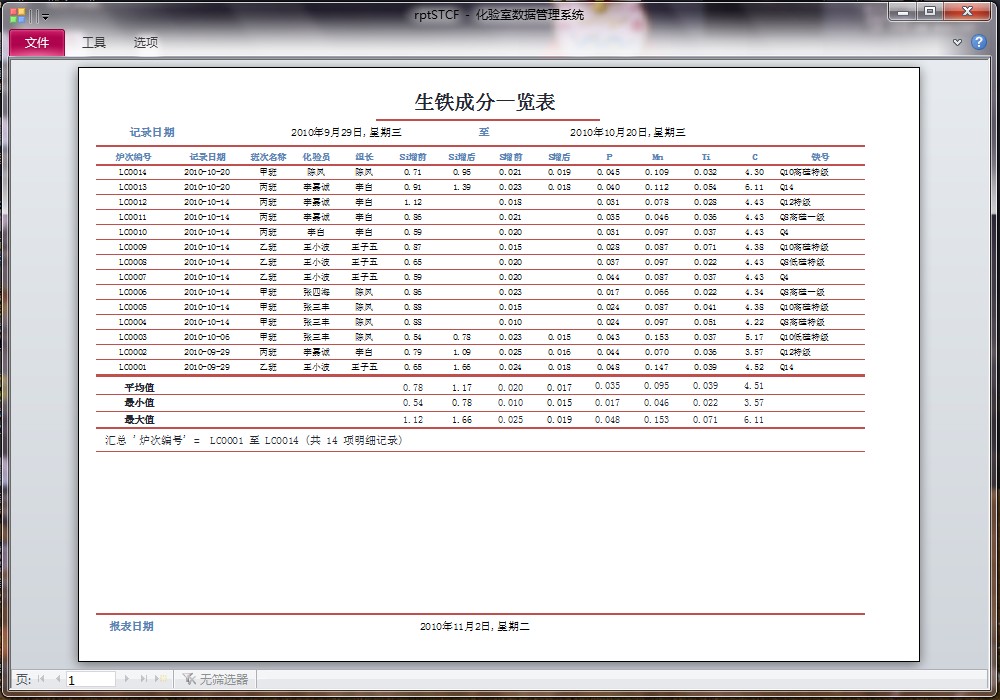Screen dimensions: 1000x700
Task: Click the current page number field
Action: (x=91, y=680)
